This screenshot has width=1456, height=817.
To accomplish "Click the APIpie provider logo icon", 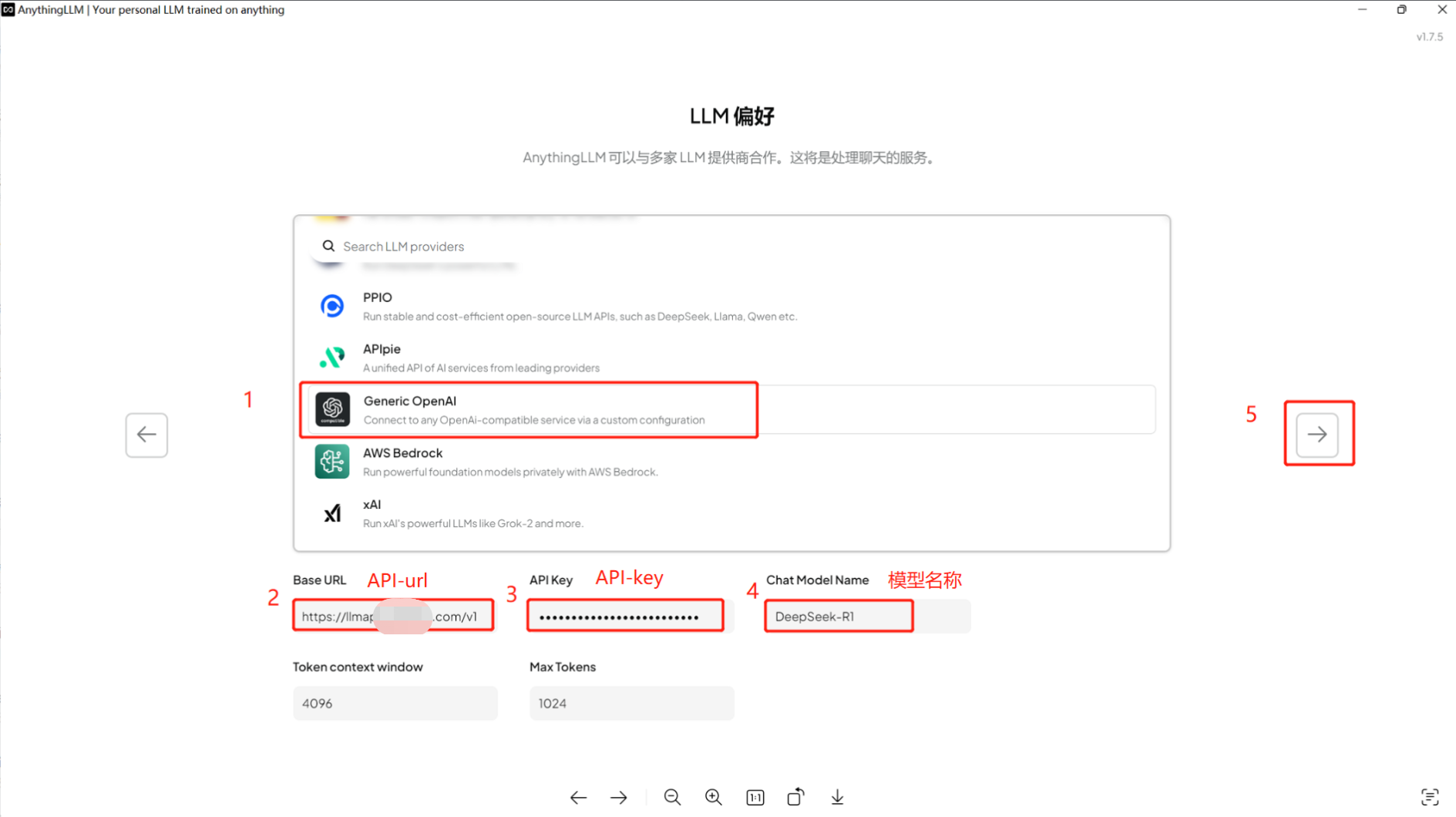I will coord(332,358).
